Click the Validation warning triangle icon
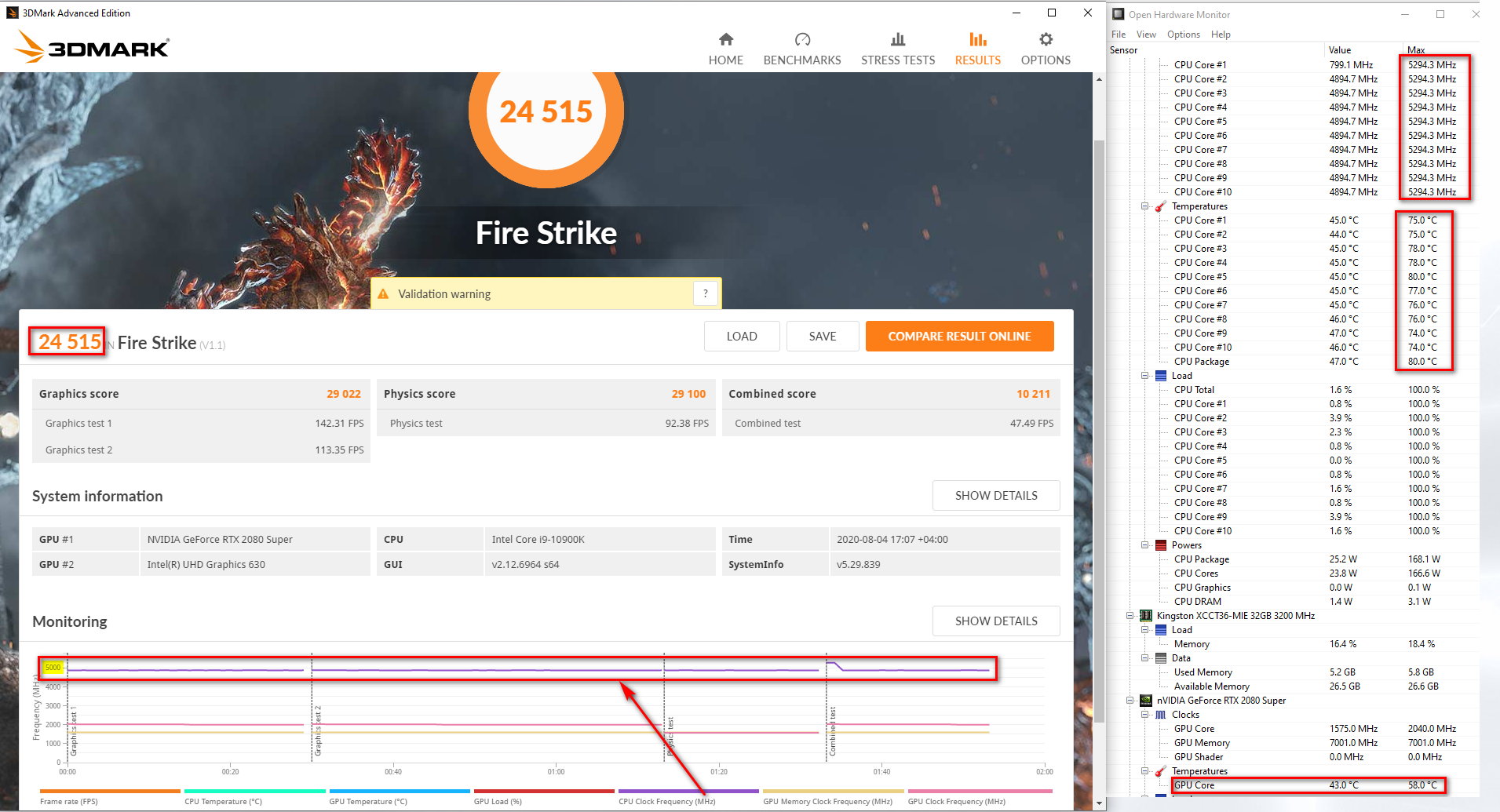 [x=383, y=293]
